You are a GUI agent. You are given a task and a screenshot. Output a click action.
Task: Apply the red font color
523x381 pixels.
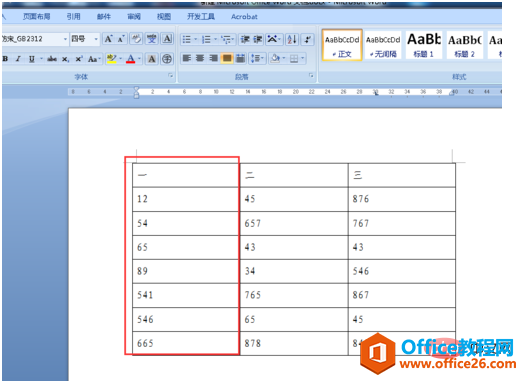[131, 59]
